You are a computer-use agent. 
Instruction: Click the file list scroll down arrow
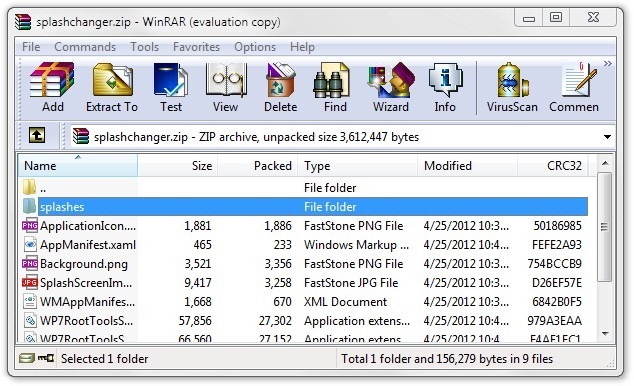(605, 333)
